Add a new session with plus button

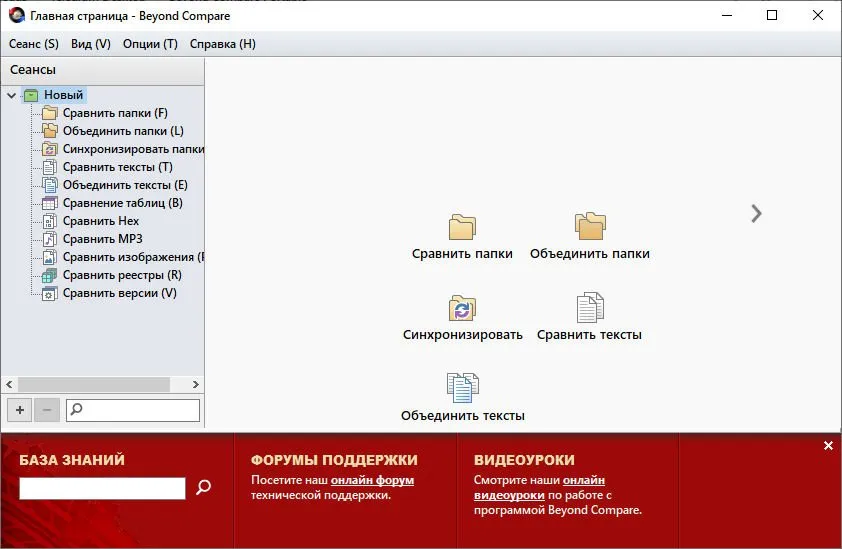[20, 410]
